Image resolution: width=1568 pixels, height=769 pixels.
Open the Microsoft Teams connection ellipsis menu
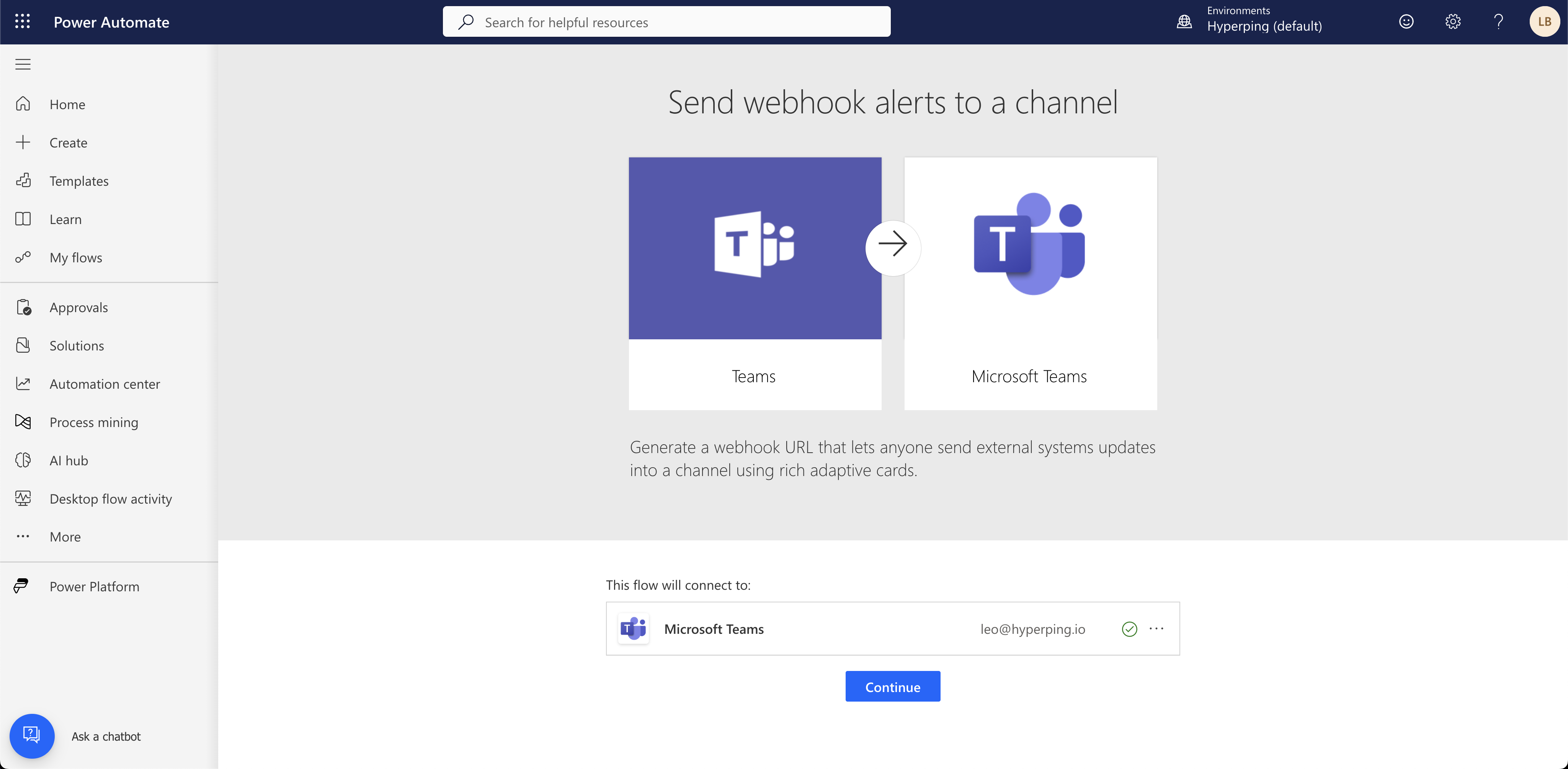1156,628
